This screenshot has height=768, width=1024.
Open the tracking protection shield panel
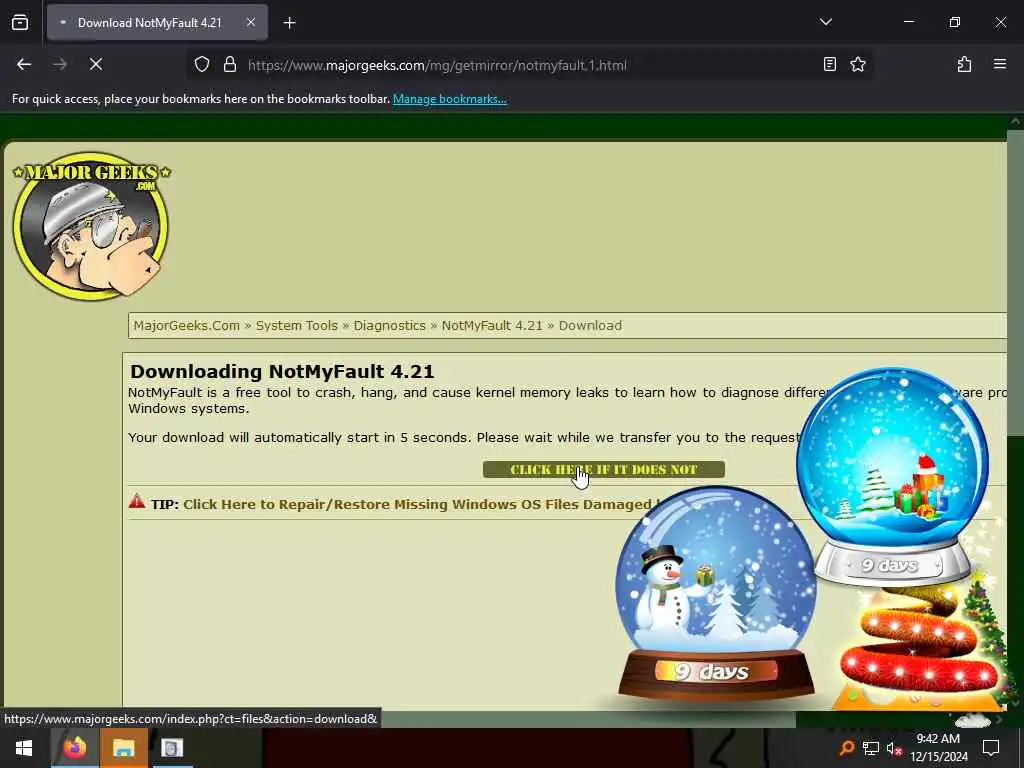(202, 65)
